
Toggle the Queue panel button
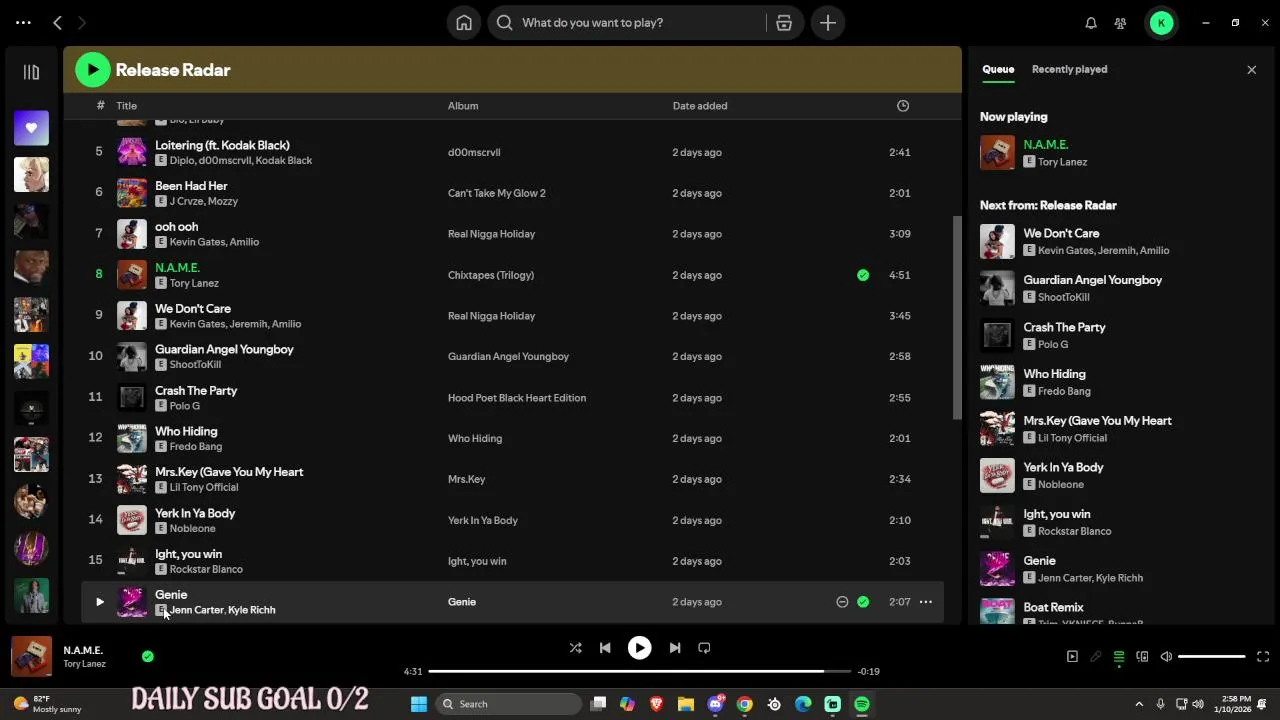(x=1119, y=657)
